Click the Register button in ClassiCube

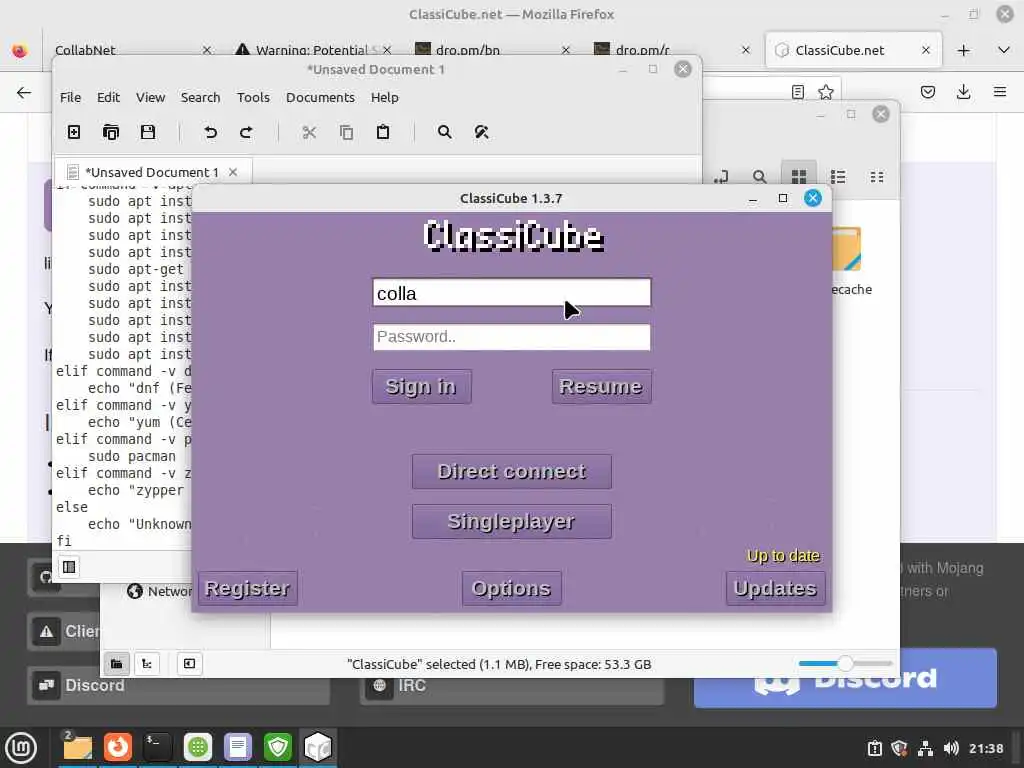point(248,588)
